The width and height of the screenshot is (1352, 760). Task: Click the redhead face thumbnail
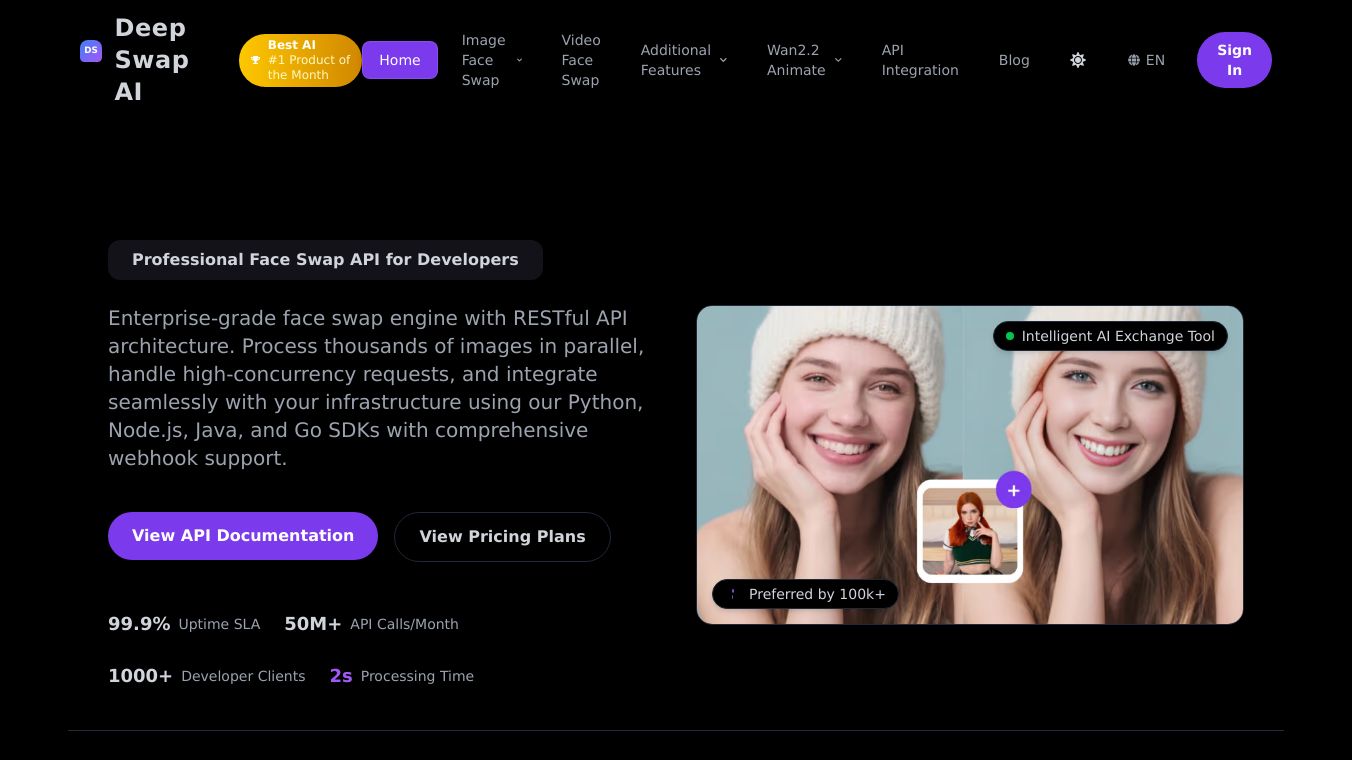point(970,531)
